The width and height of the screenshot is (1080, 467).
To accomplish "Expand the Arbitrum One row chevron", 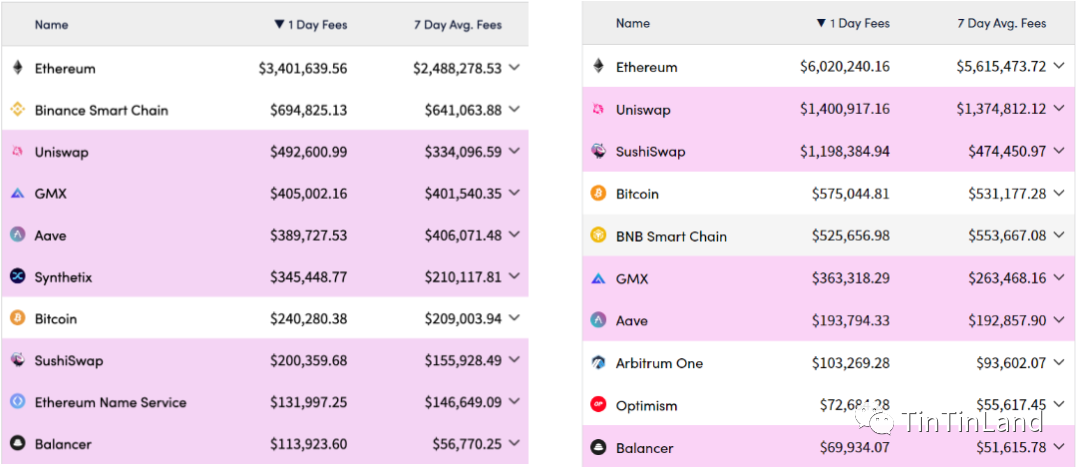I will [x=1059, y=363].
